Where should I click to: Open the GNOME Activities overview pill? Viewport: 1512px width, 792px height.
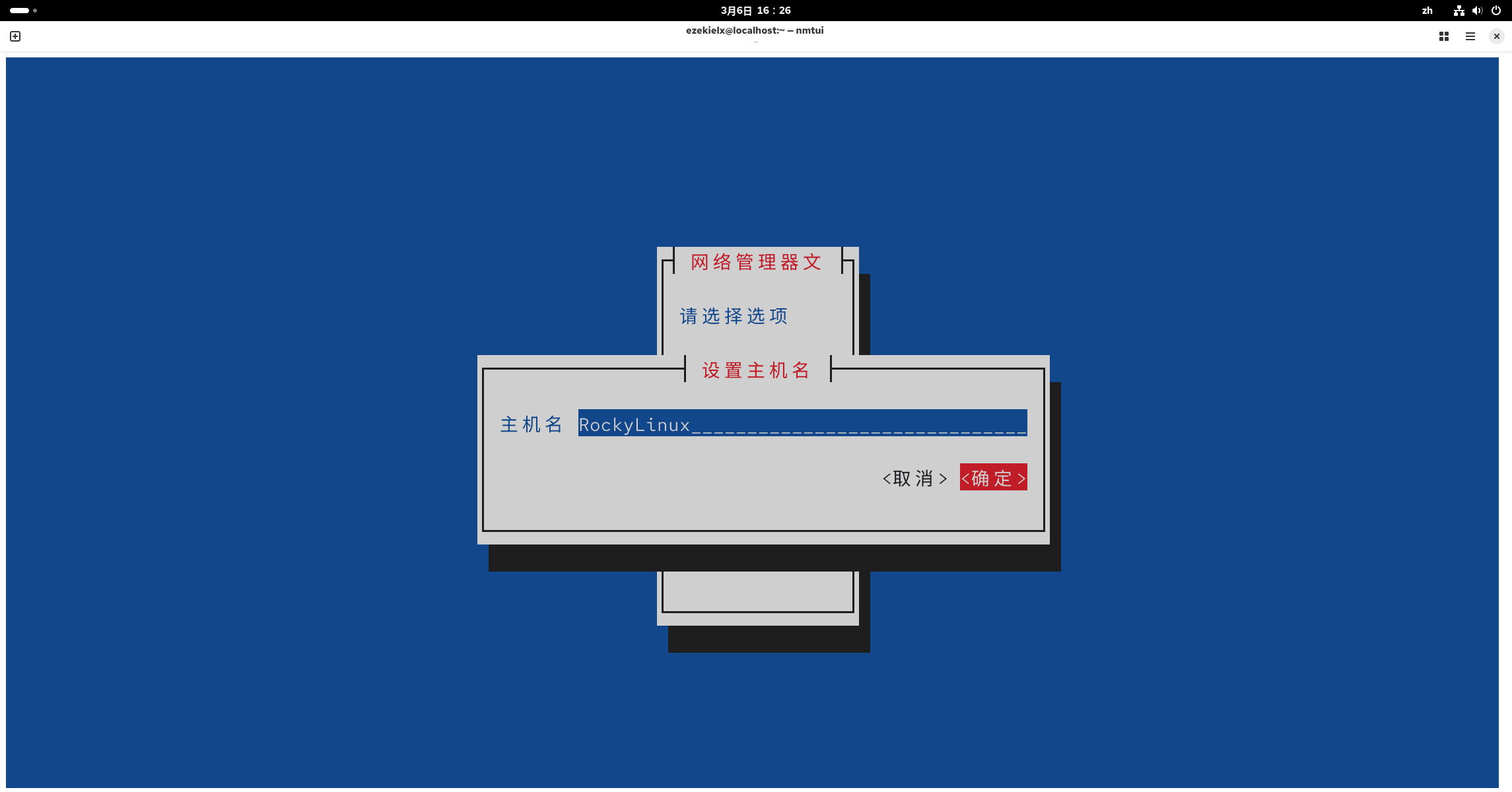click(x=23, y=11)
